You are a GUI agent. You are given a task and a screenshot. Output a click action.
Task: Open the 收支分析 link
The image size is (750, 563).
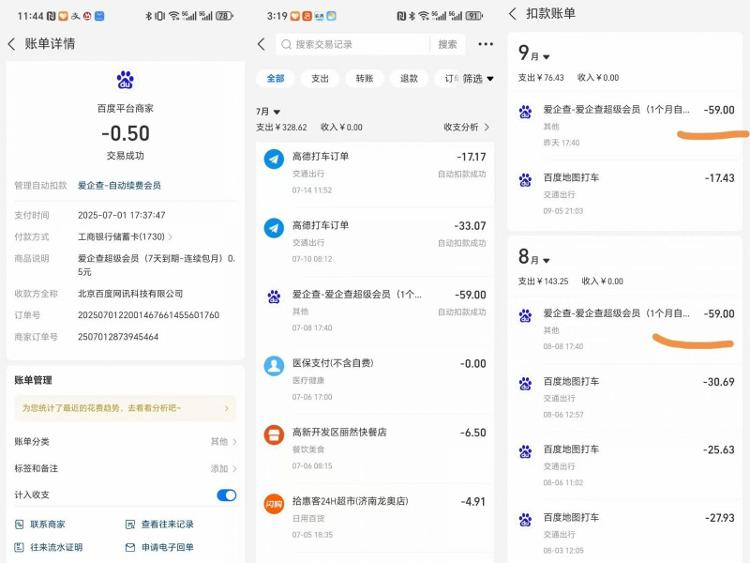[466, 127]
